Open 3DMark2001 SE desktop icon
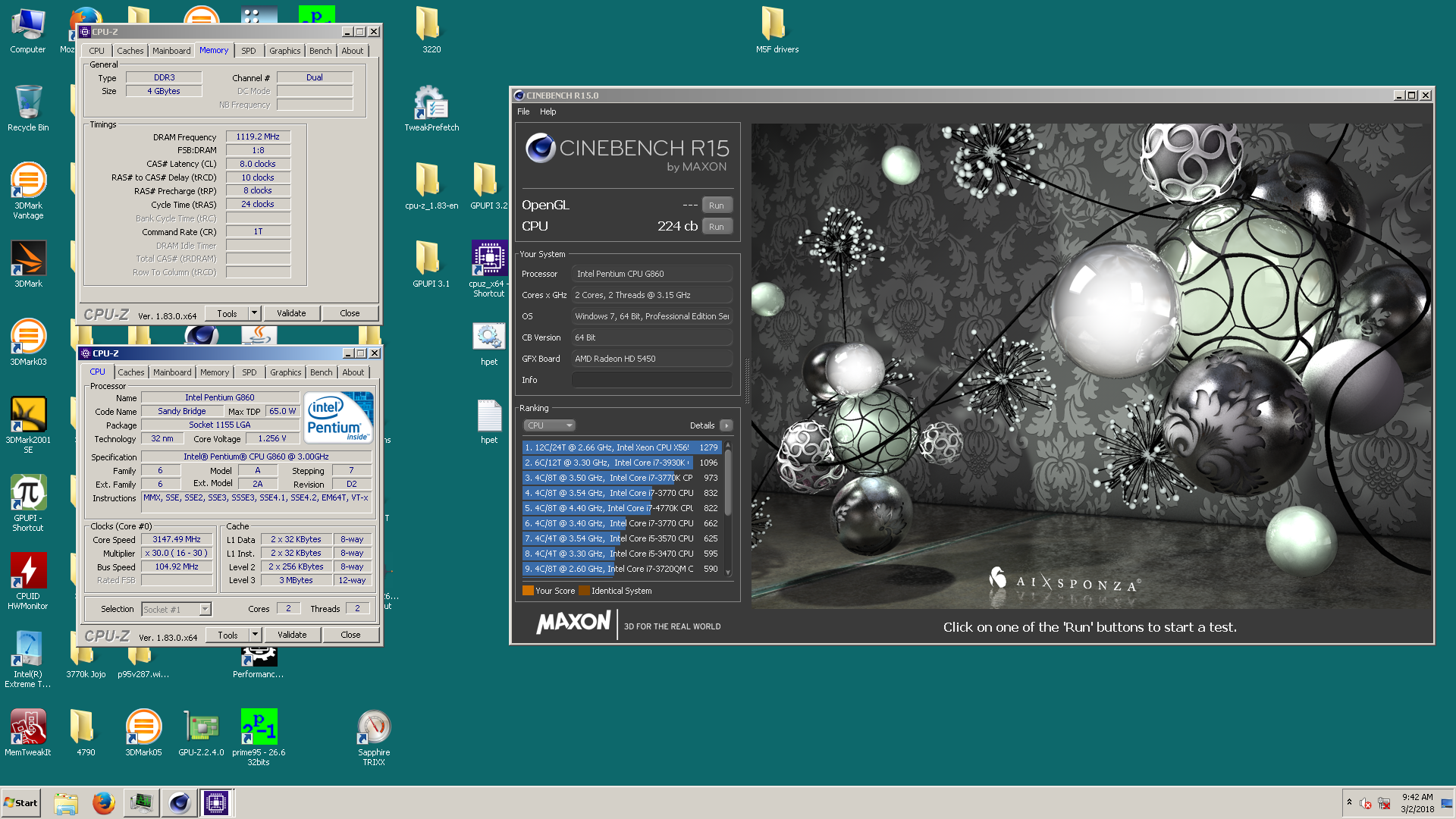The width and height of the screenshot is (1456, 819). (x=28, y=425)
